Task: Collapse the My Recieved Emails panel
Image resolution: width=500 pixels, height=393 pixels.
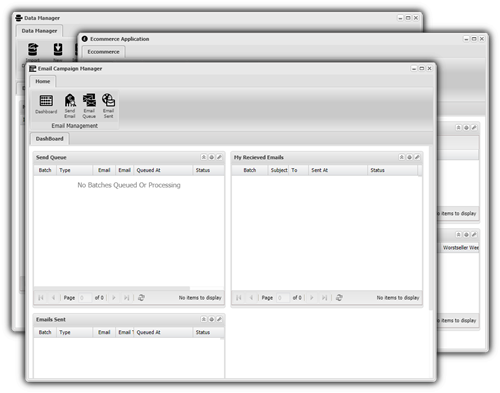Action: pyautogui.click(x=402, y=157)
